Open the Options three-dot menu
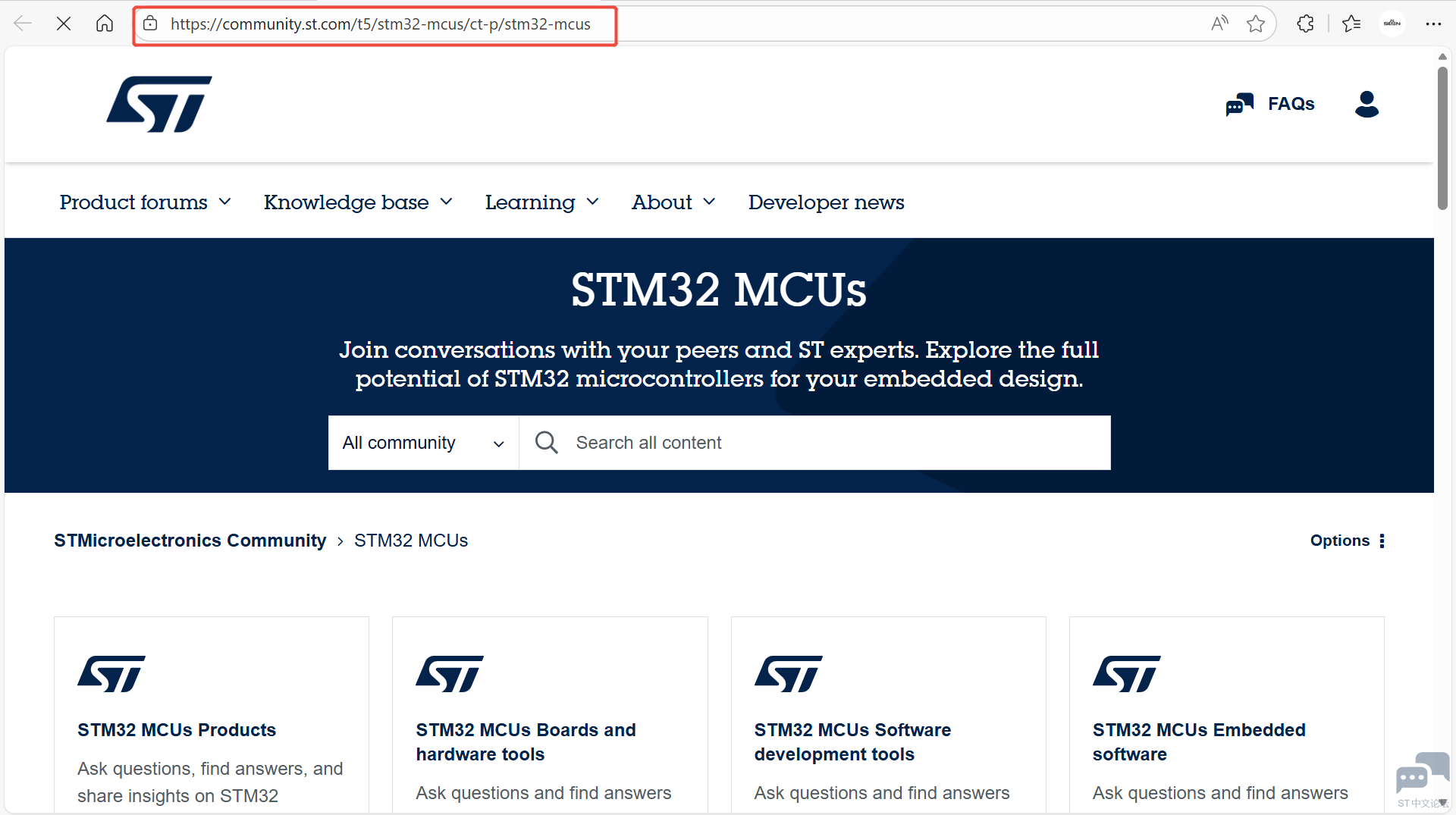The width and height of the screenshot is (1456, 815). (x=1382, y=541)
